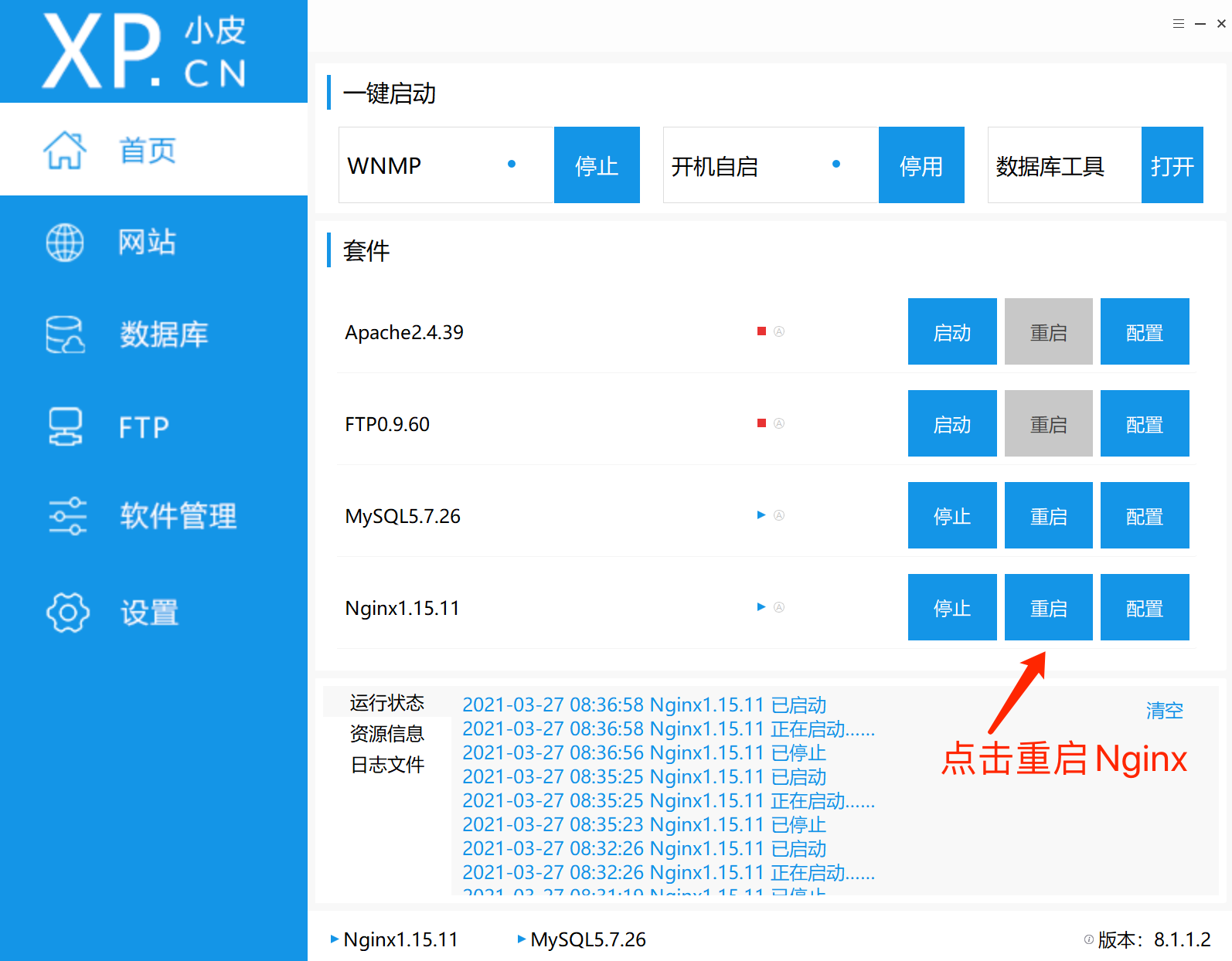Open 数据库工具 with 打开 button
Viewport: 1232px width, 961px height.
click(x=1172, y=165)
